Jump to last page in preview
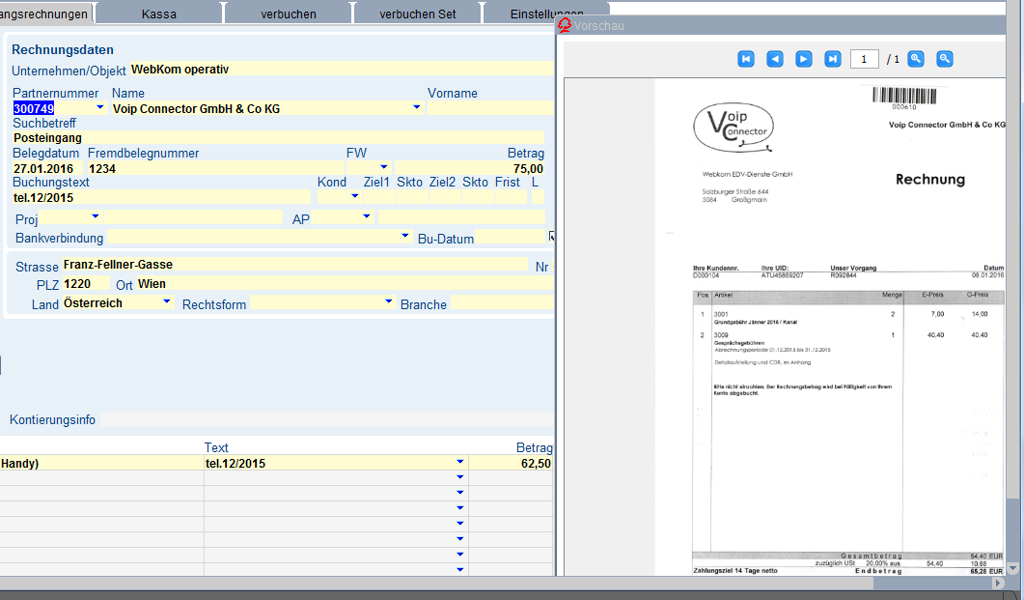This screenshot has height=600, width=1024. point(833,59)
